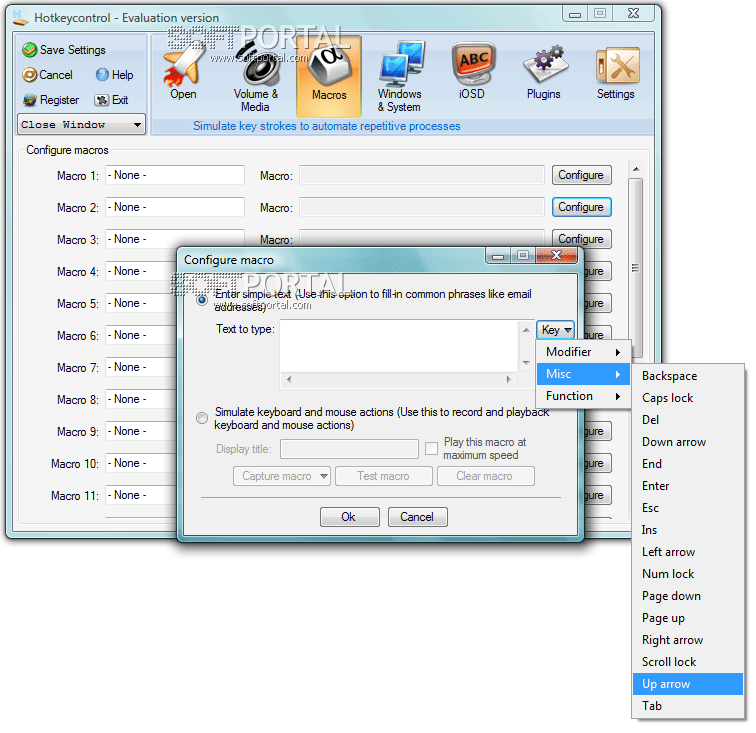Viewport: 756px width, 733px height.
Task: Choose Down arrow from Misc submenu
Action: click(688, 442)
